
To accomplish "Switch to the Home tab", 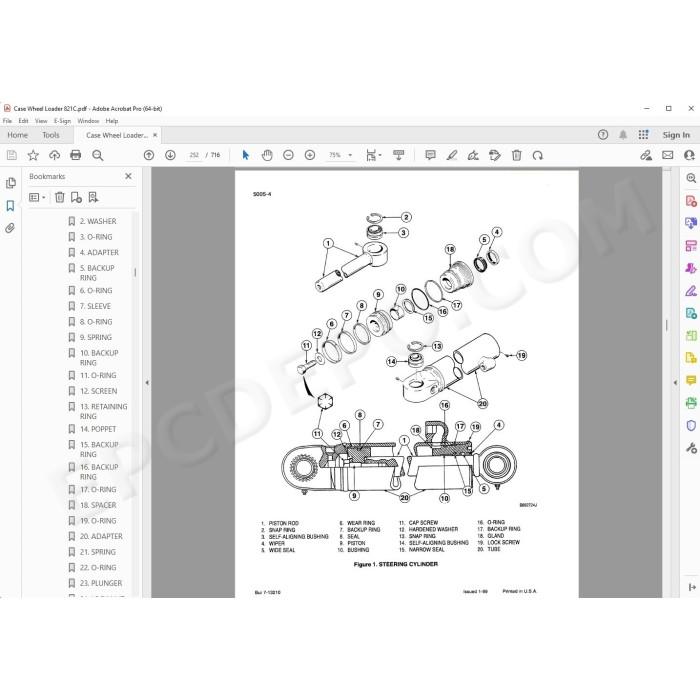I will tap(17, 135).
